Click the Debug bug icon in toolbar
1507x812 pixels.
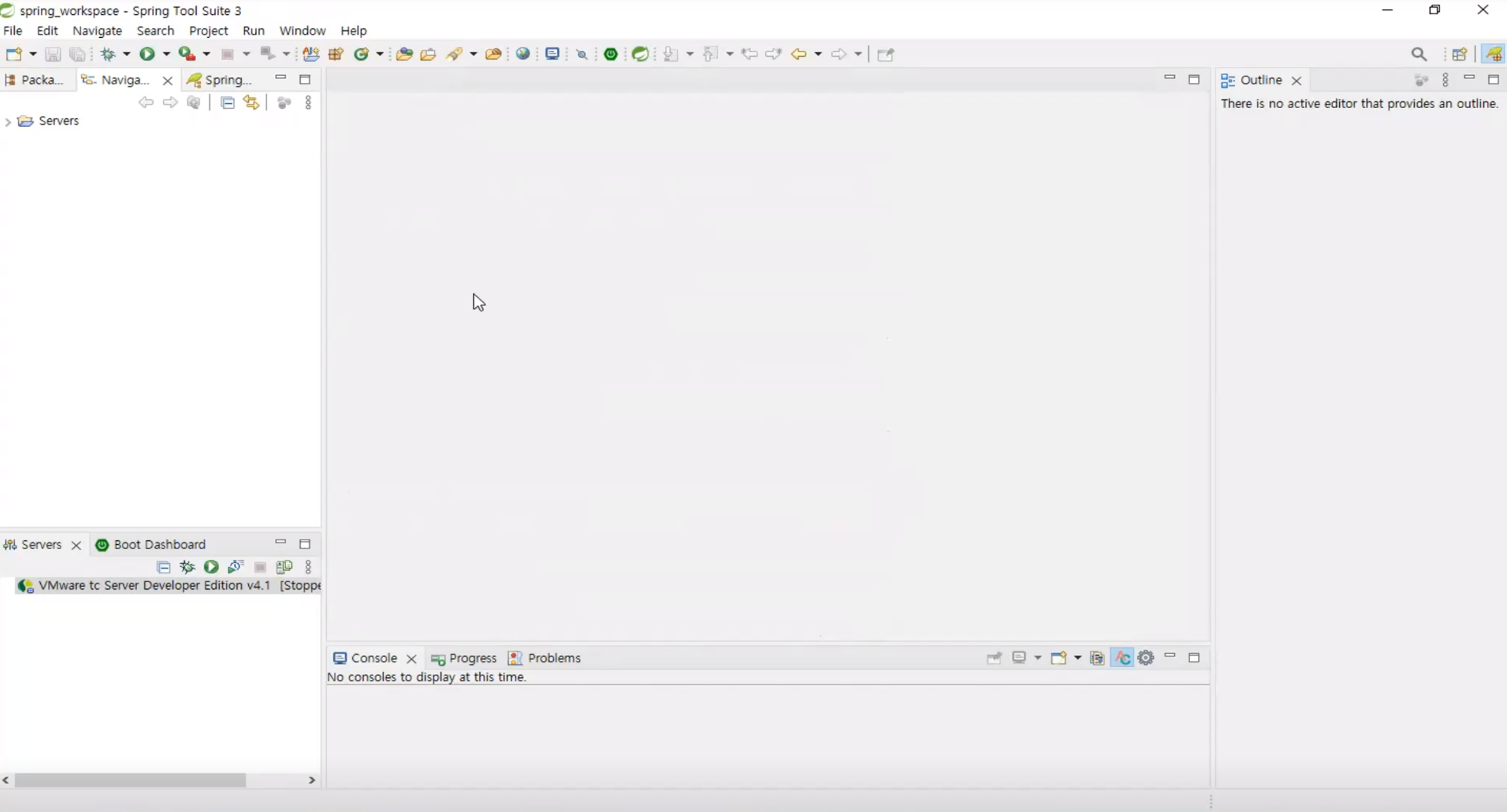coord(108,54)
